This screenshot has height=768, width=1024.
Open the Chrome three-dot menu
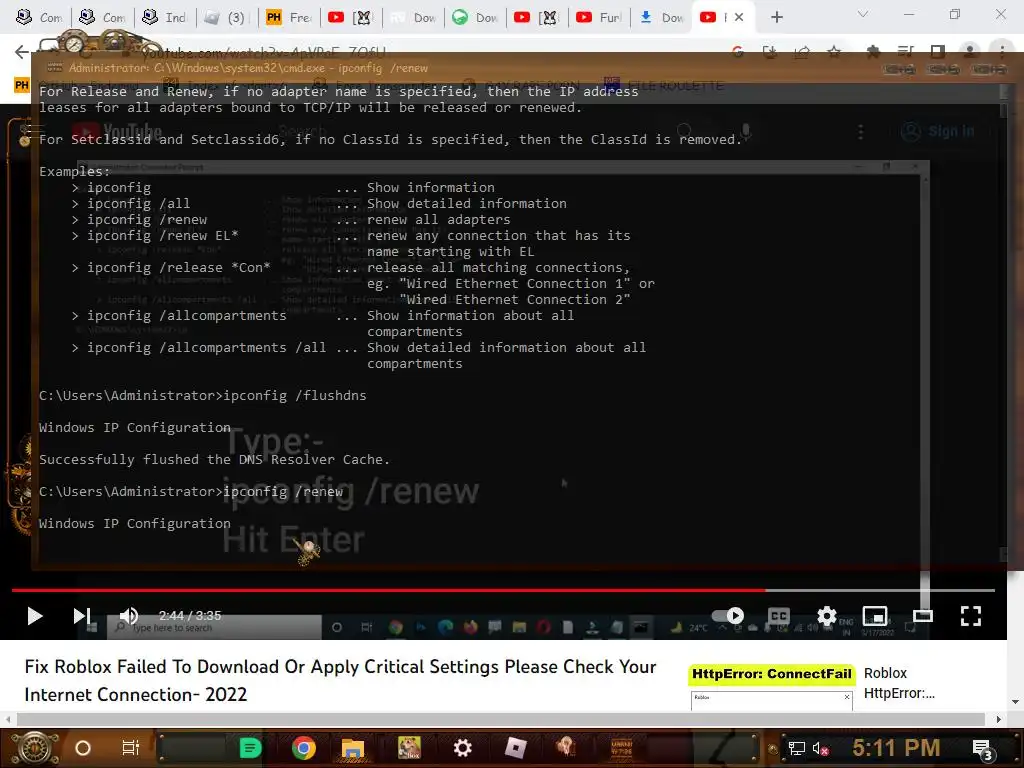[1001, 52]
